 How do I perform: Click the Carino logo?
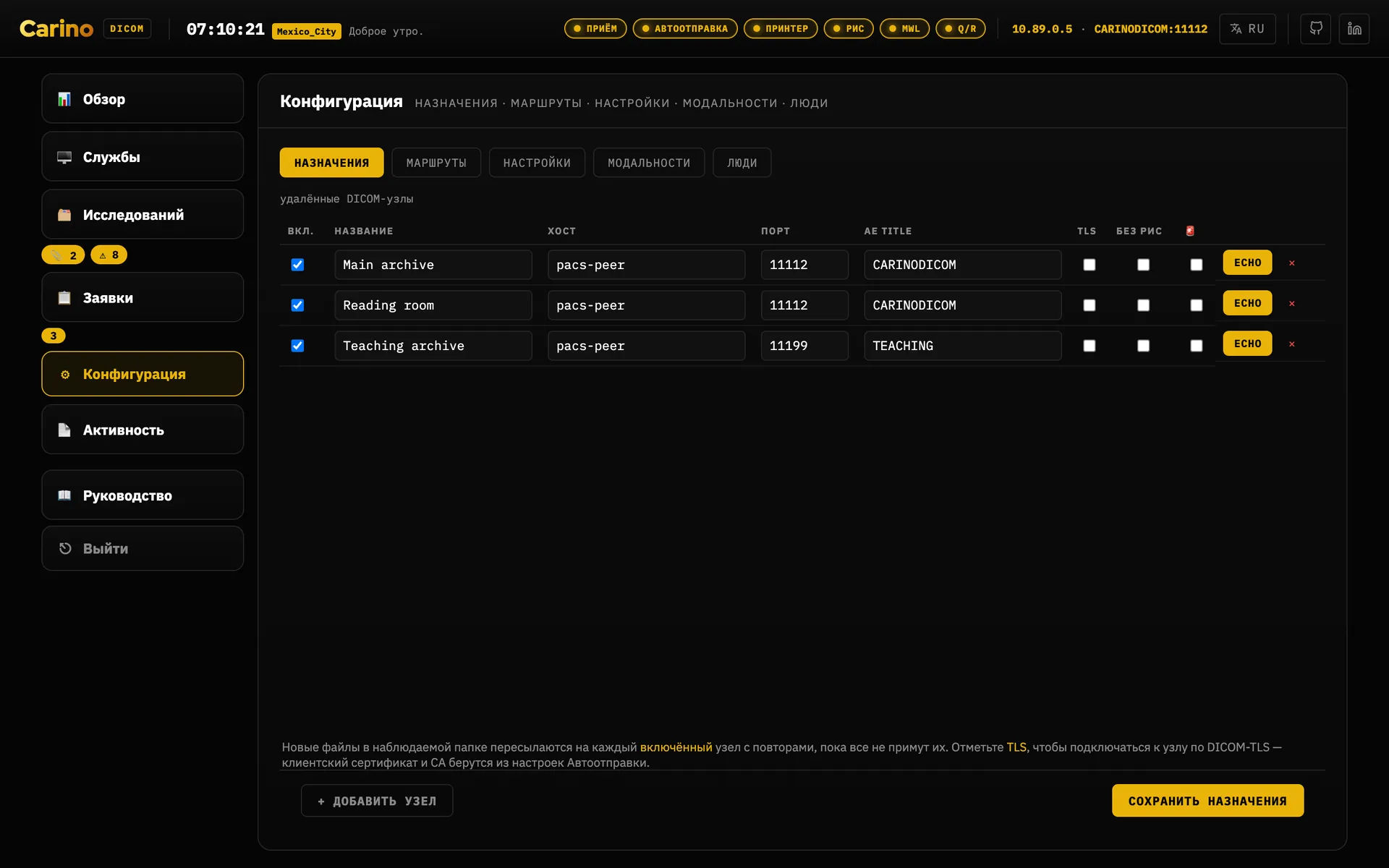(56, 29)
